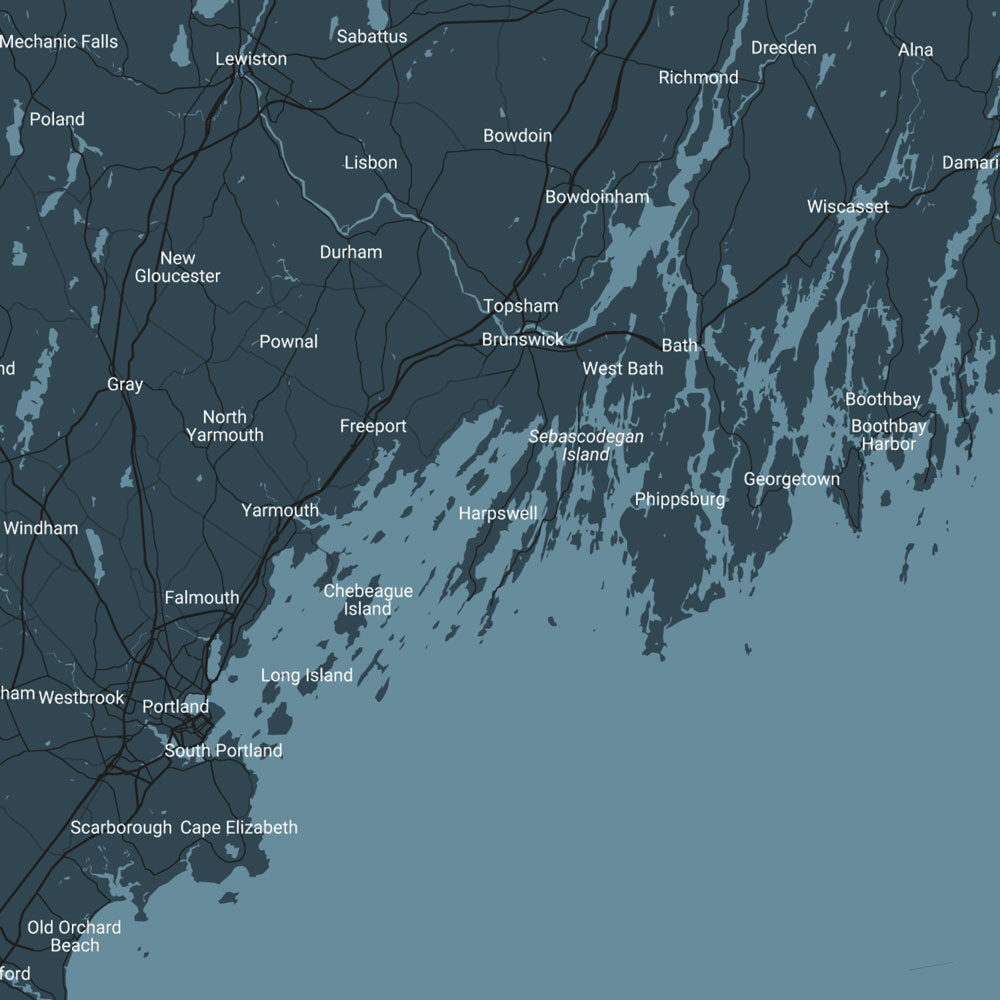Click the Lewiston city label
Screen dimensions: 1000x1000
[x=251, y=59]
